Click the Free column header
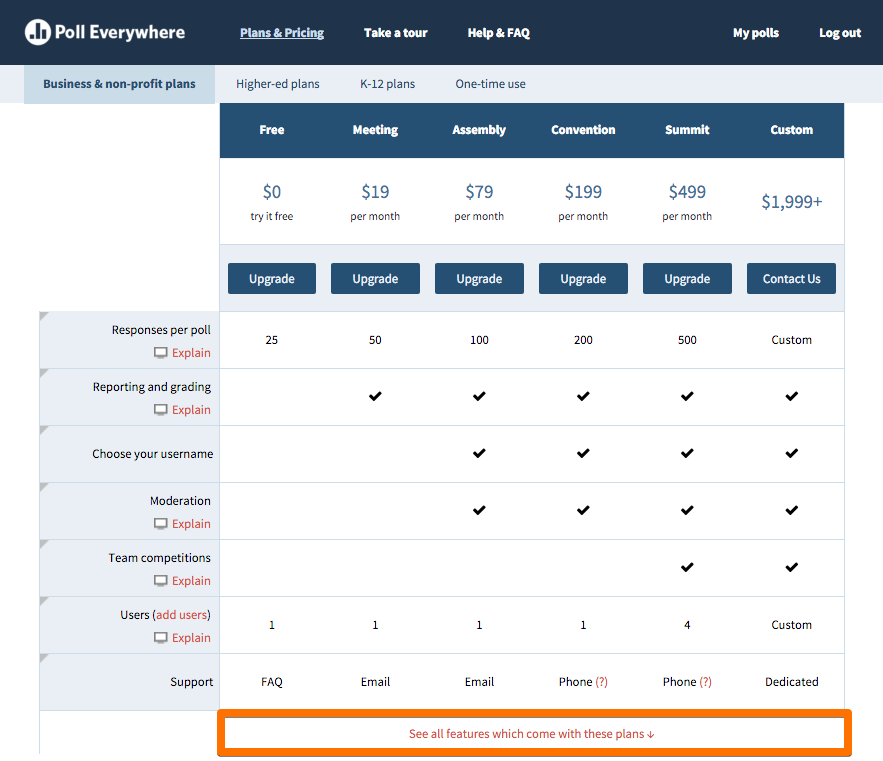883x761 pixels. click(x=272, y=130)
